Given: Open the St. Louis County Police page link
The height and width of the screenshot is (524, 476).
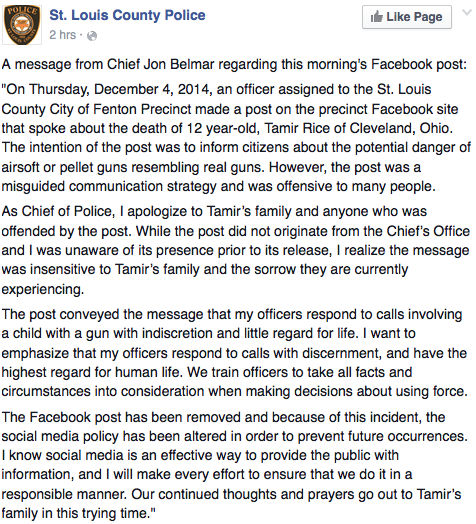Looking at the screenshot, I should click(x=127, y=15).
